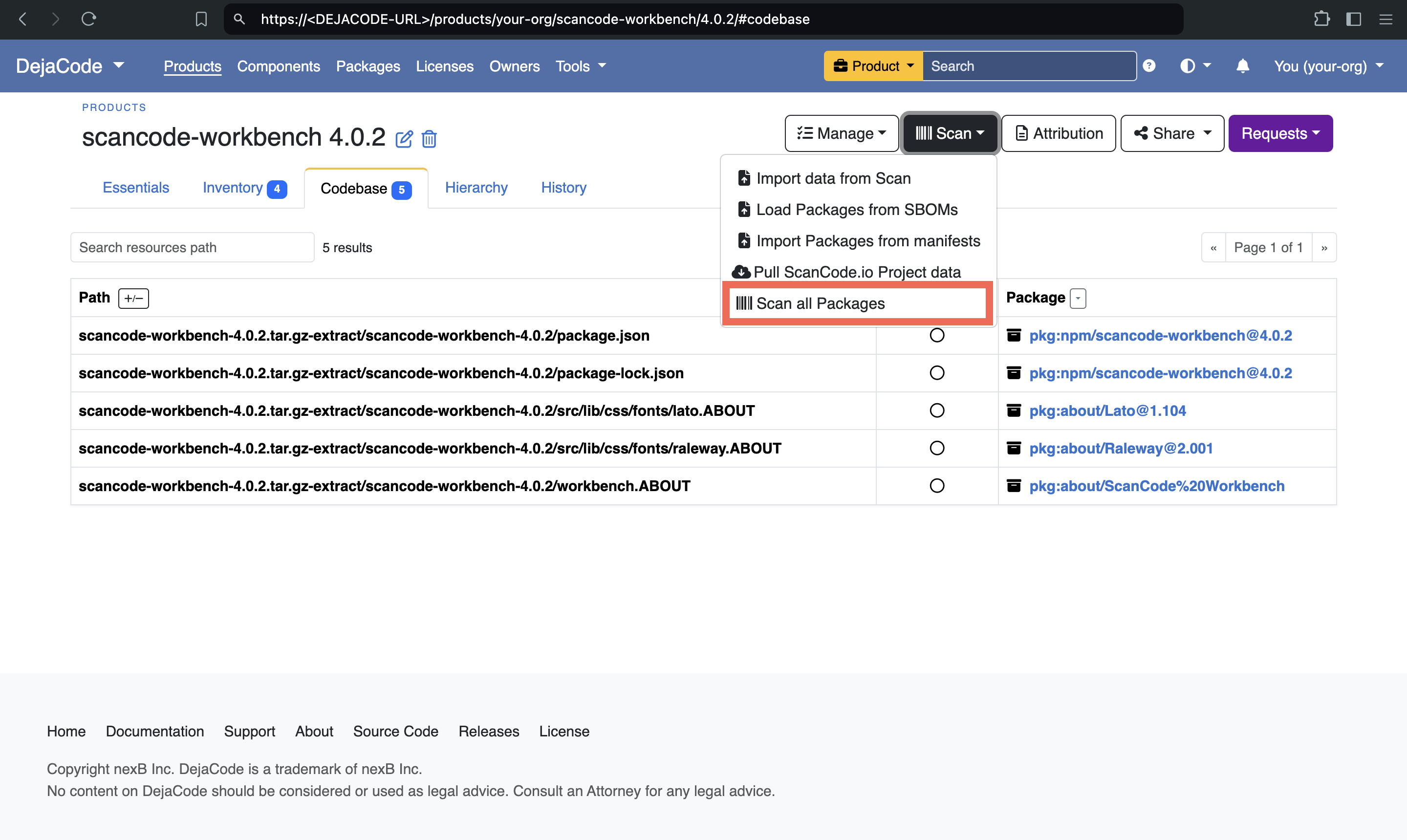Image resolution: width=1407 pixels, height=840 pixels.
Task: Expand the Tools menu
Action: tap(581, 66)
